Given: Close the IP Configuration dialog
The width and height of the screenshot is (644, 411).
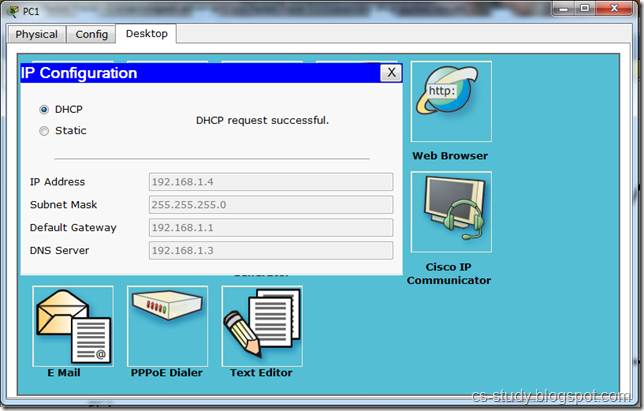Looking at the screenshot, I should pyautogui.click(x=391, y=73).
